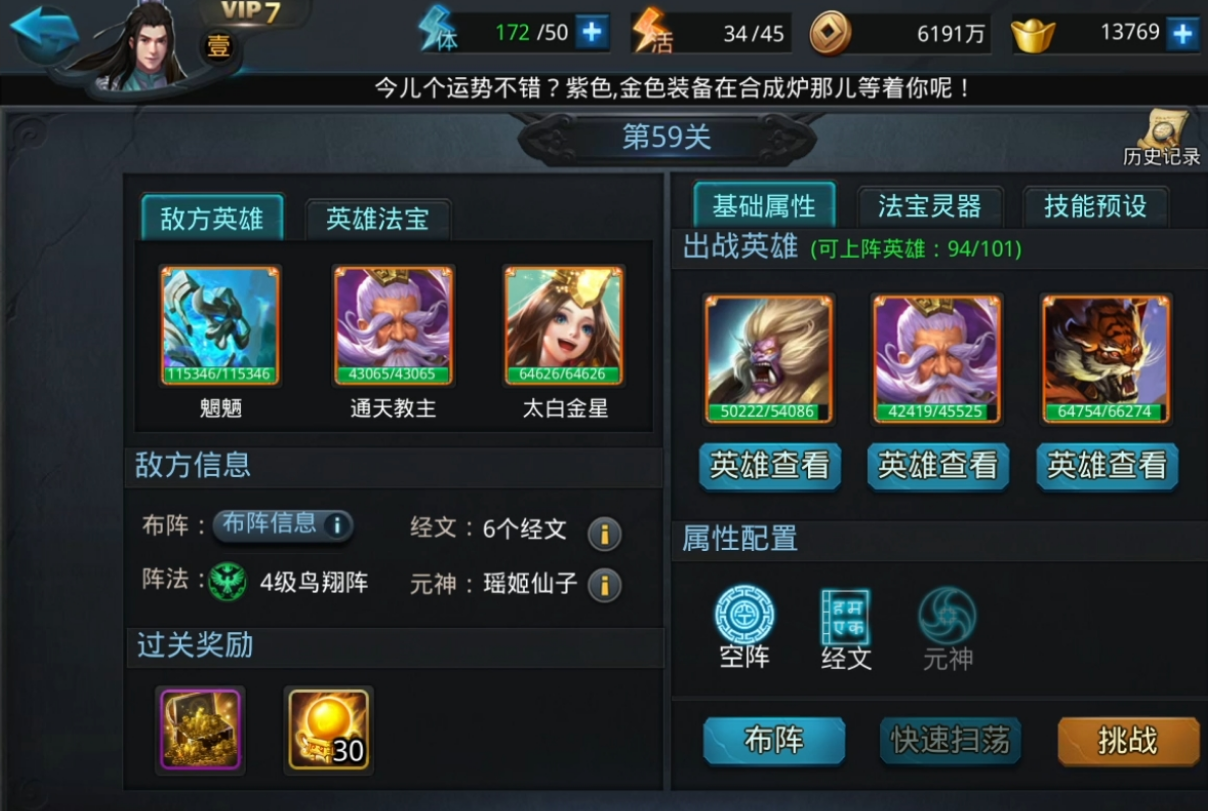Add stamina with the 体 plus icon
The image size is (1208, 811).
click(592, 32)
